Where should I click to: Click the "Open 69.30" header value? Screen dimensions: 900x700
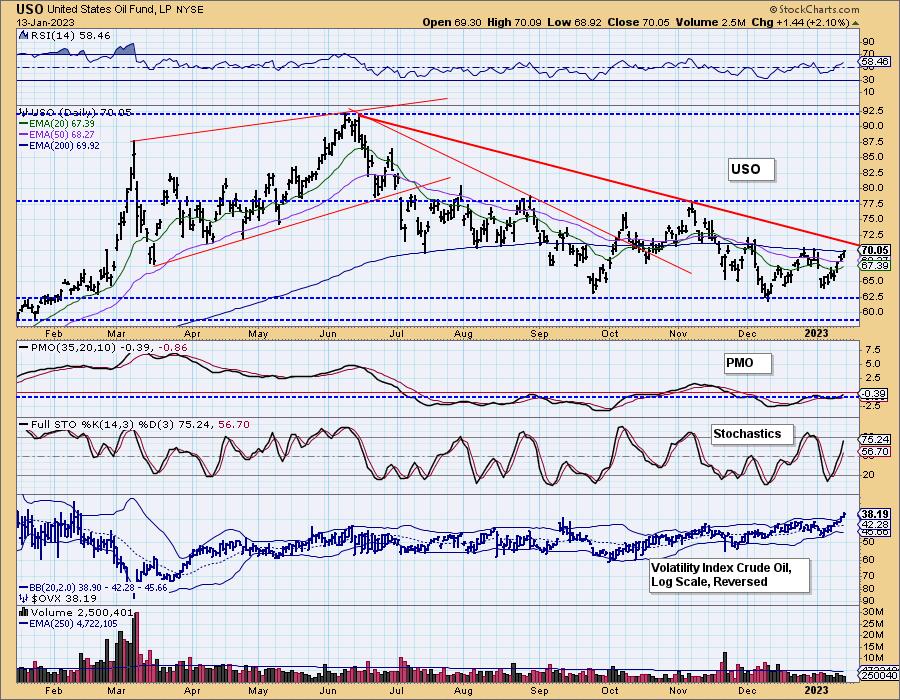point(452,22)
